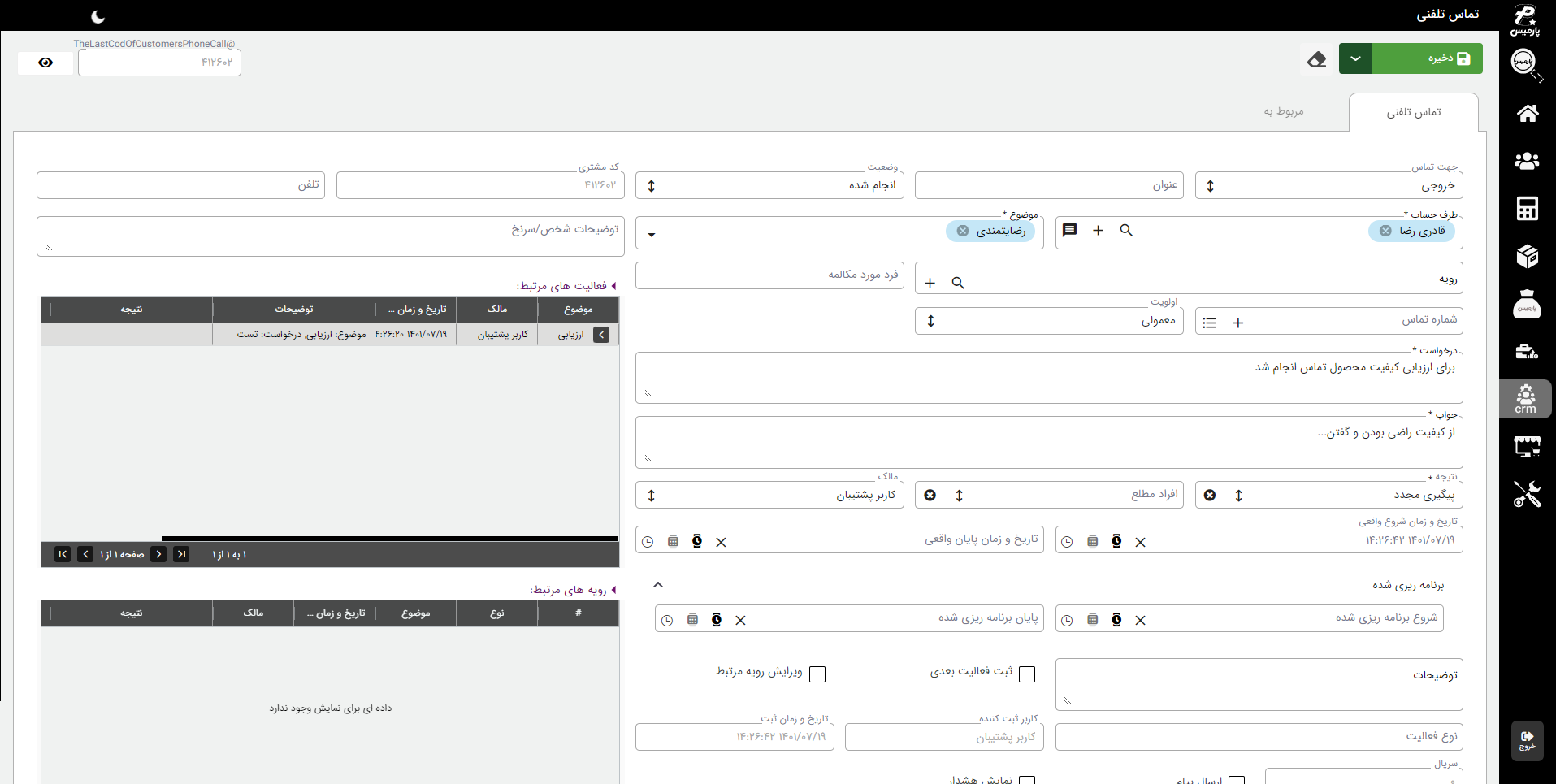
Task: Open the tools settings sidebar icon
Action: coord(1527,494)
